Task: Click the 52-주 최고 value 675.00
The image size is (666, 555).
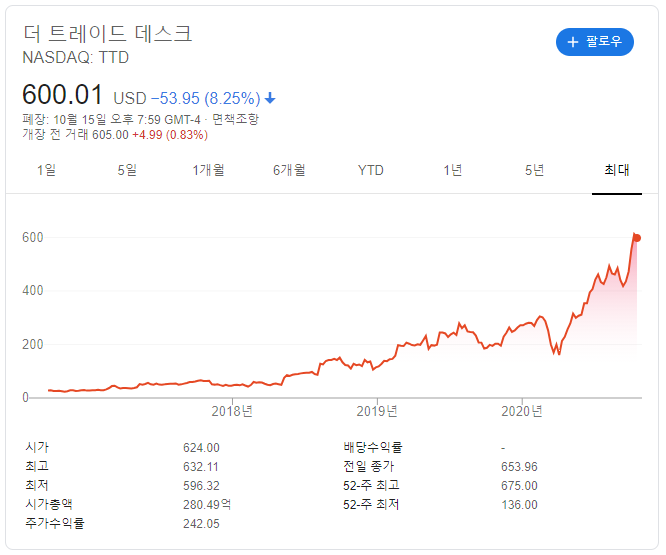Action: coord(519,485)
